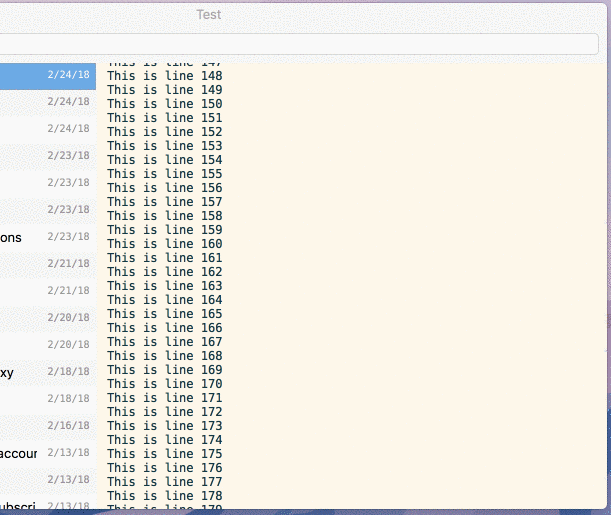The width and height of the screenshot is (611, 515).
Task: Click the search field below the Test title
Action: pyautogui.click(x=298, y=44)
